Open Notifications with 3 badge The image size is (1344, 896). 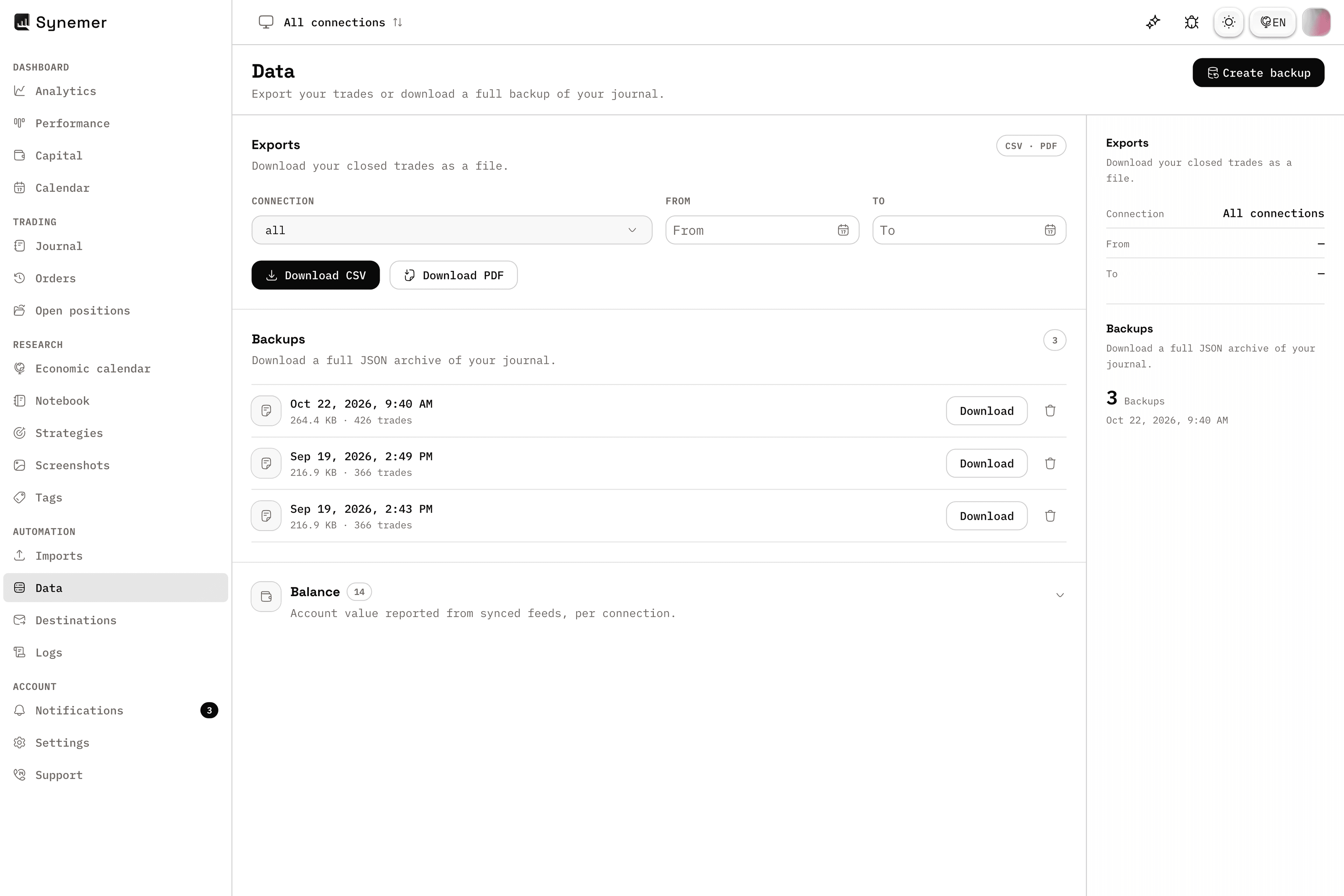pos(115,710)
